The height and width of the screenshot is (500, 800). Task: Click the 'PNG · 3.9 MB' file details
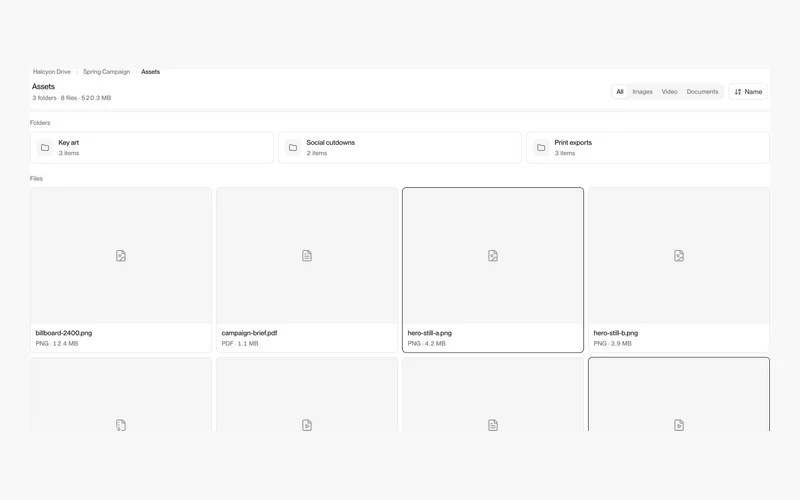tap(612, 343)
